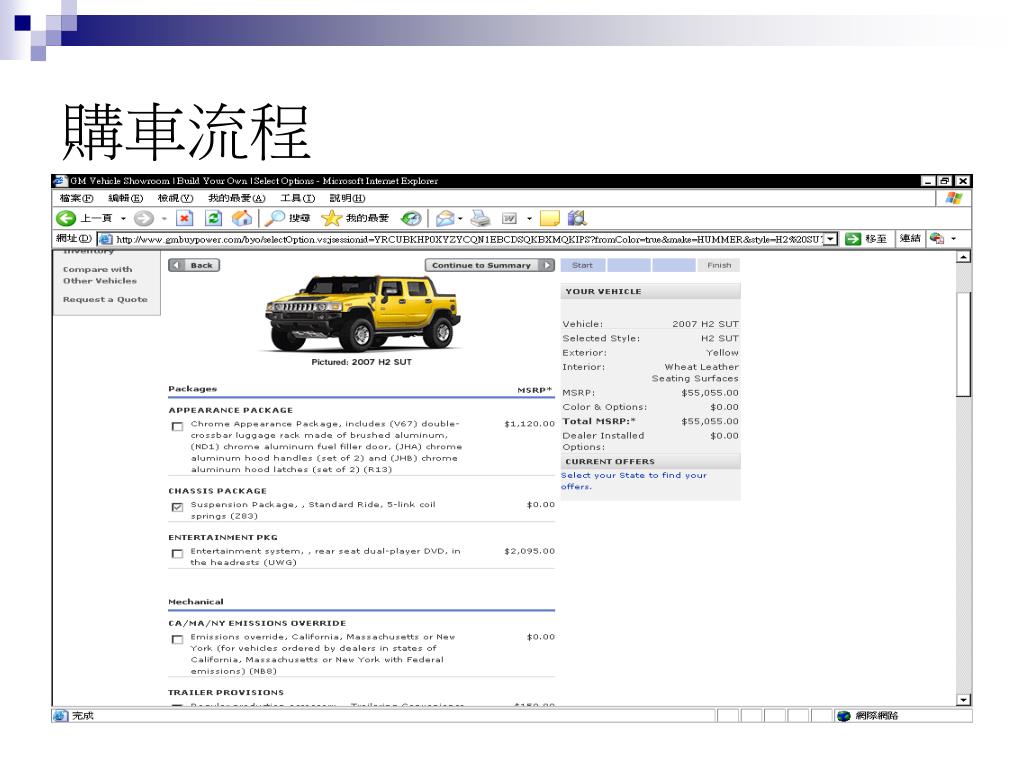The height and width of the screenshot is (768, 1024).
Task: Refresh the page using the toolbar icon
Action: point(214,219)
